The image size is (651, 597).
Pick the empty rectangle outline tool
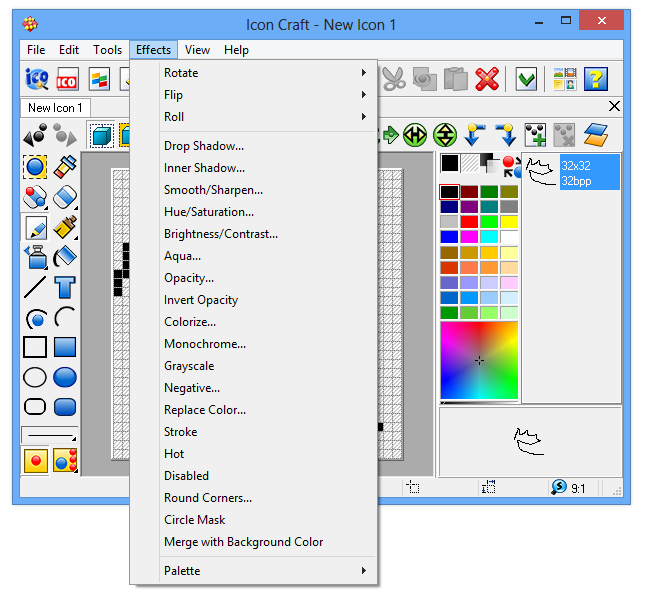pyautogui.click(x=35, y=347)
